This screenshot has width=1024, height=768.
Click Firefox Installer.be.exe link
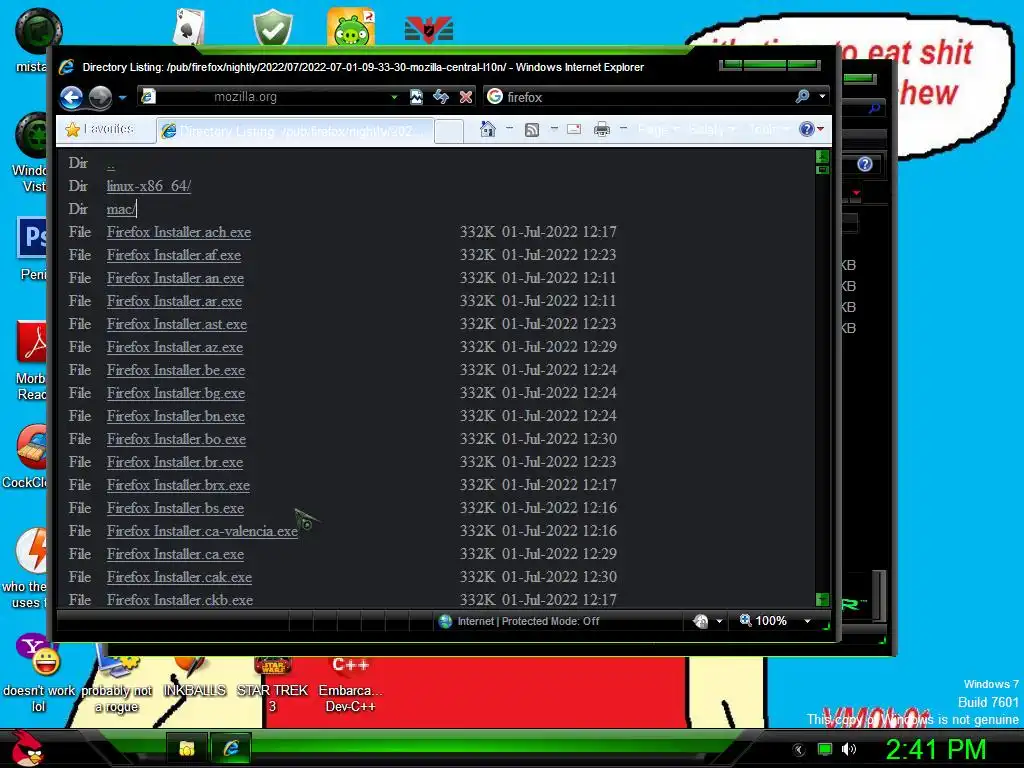pyautogui.click(x=176, y=370)
